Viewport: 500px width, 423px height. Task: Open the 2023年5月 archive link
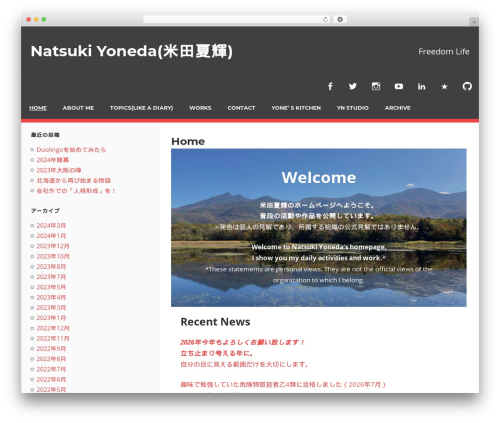[51, 287]
